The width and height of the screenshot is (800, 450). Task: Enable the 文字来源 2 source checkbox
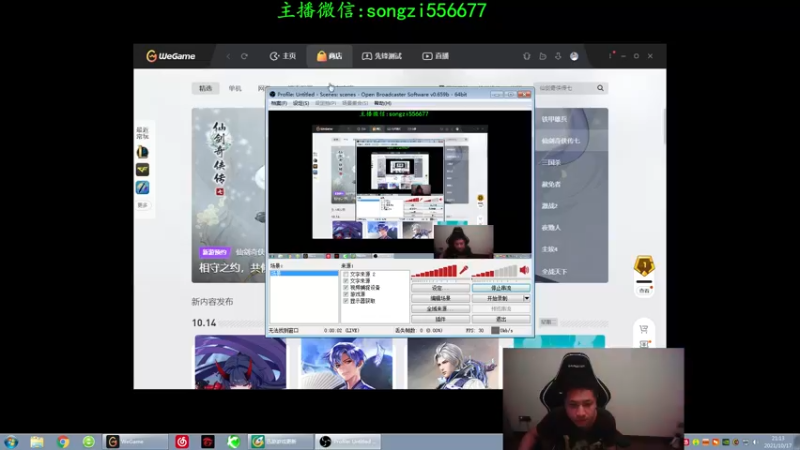(346, 274)
